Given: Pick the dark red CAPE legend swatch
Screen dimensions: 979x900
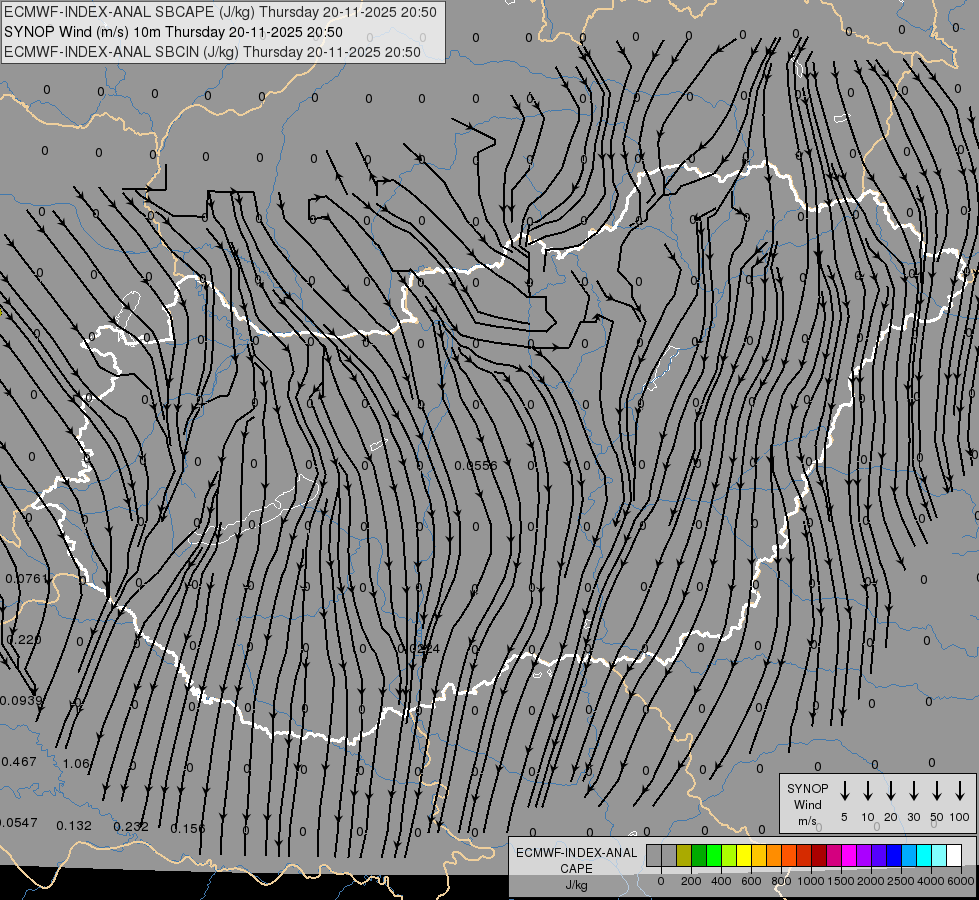Looking at the screenshot, I should [819, 855].
